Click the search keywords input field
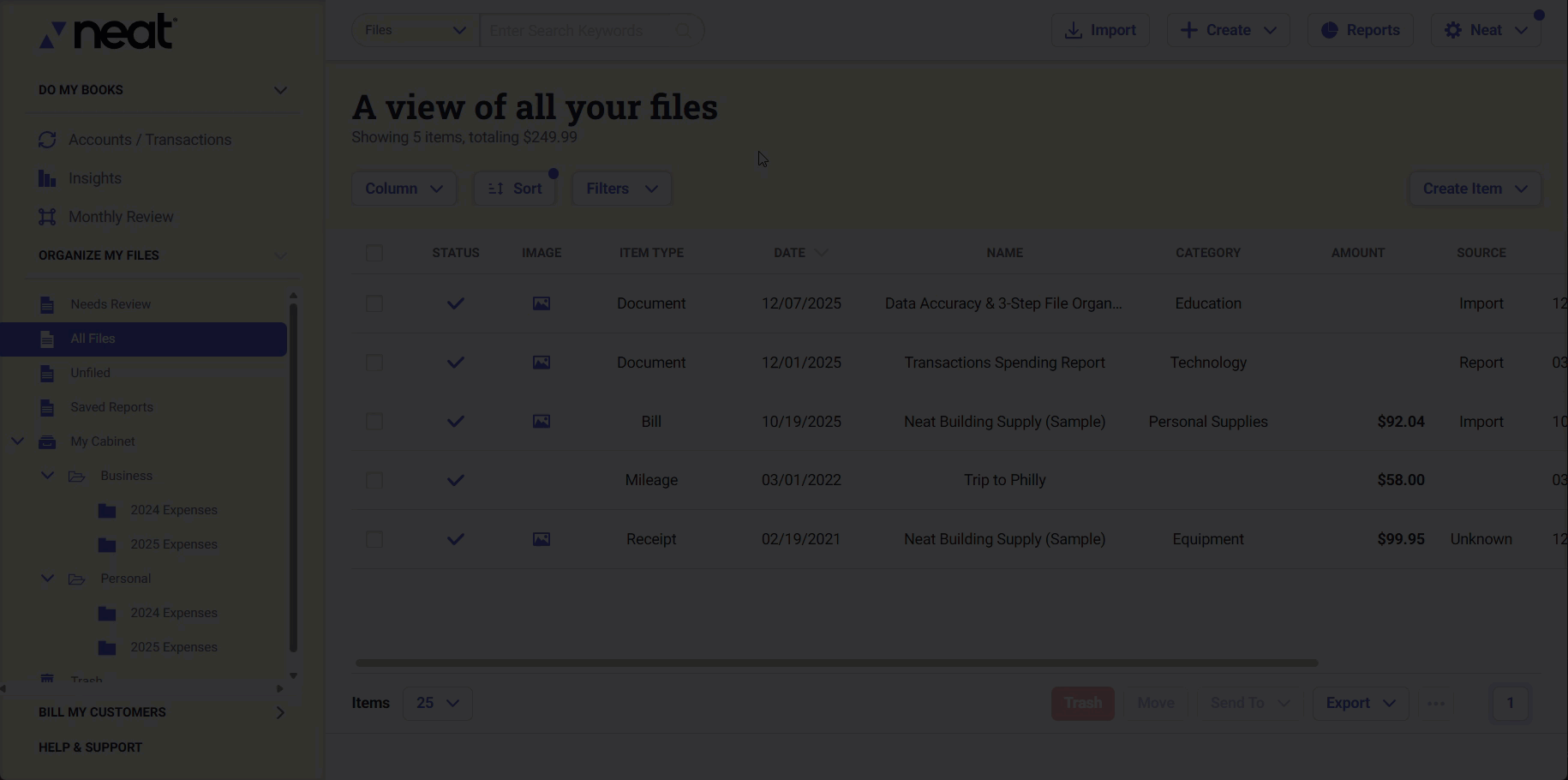The width and height of the screenshot is (1568, 780). click(x=574, y=31)
